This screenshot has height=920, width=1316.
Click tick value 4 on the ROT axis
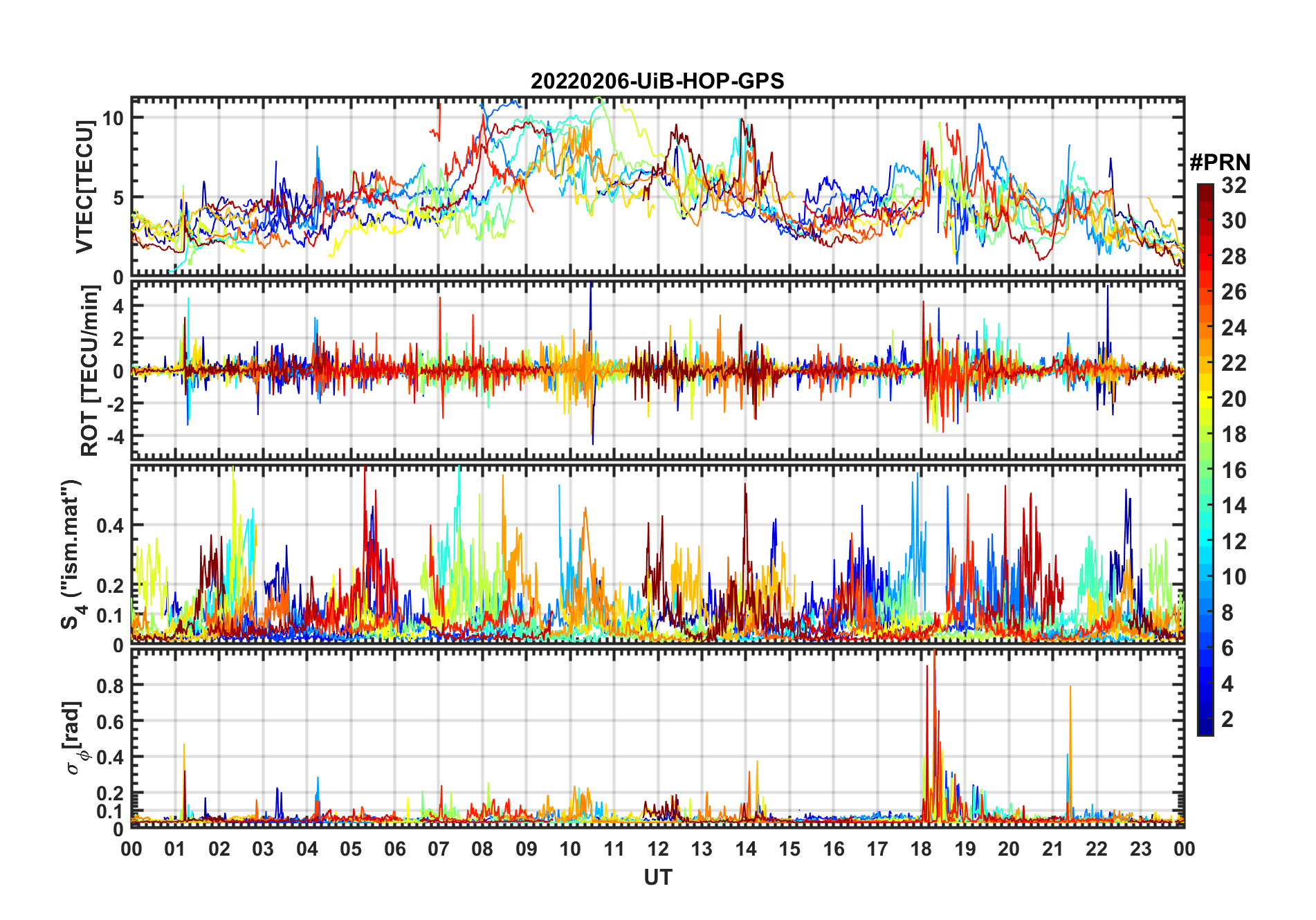coord(118,306)
